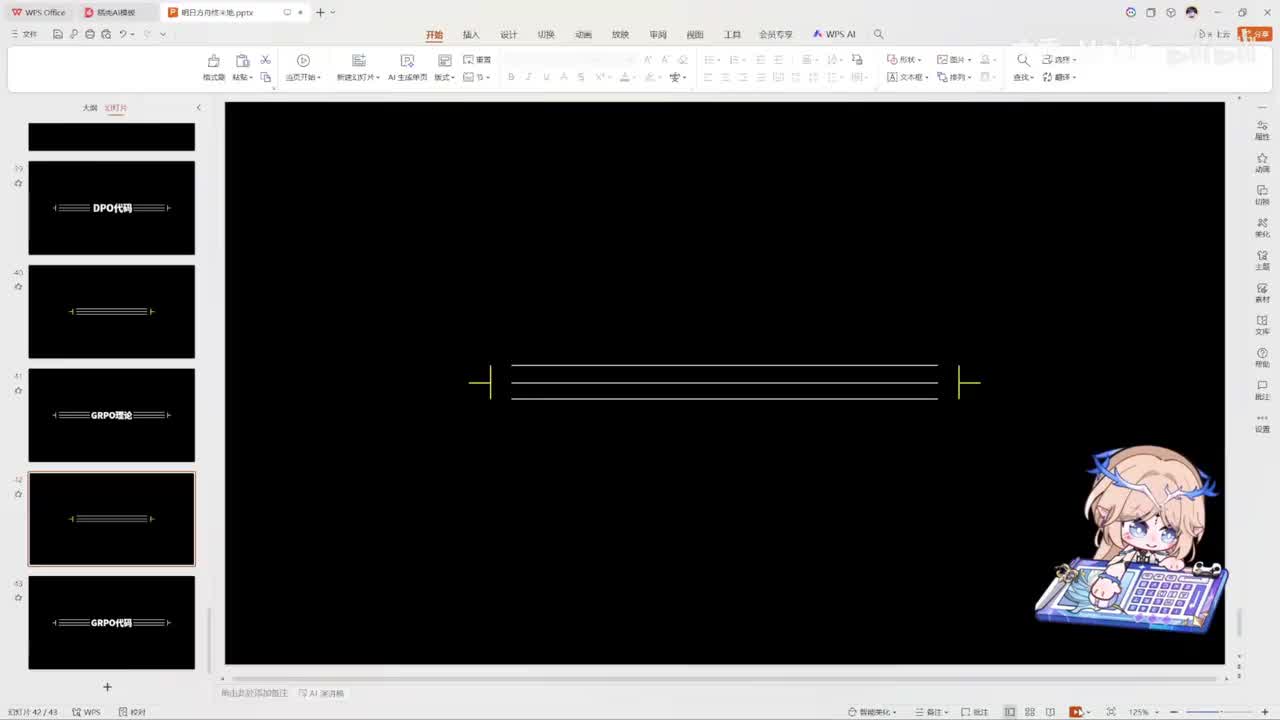Open the WPS AI tab

[834, 34]
